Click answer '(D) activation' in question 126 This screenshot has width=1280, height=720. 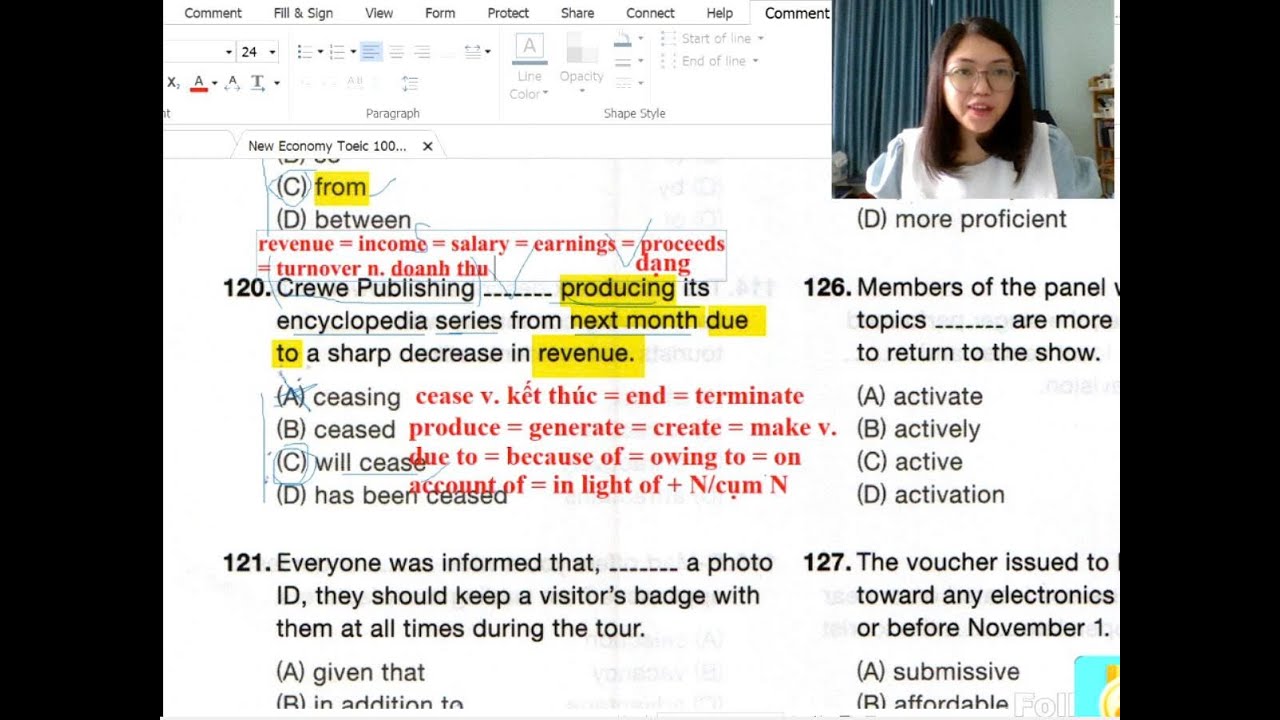[930, 495]
